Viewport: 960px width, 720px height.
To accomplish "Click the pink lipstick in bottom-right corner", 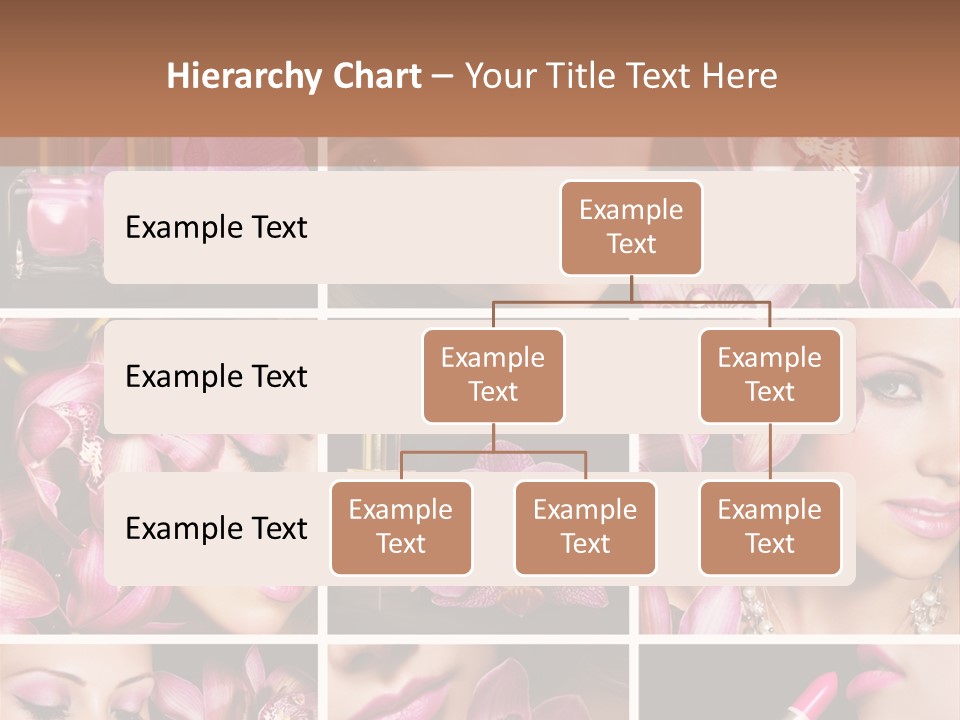I will pyautogui.click(x=821, y=694).
